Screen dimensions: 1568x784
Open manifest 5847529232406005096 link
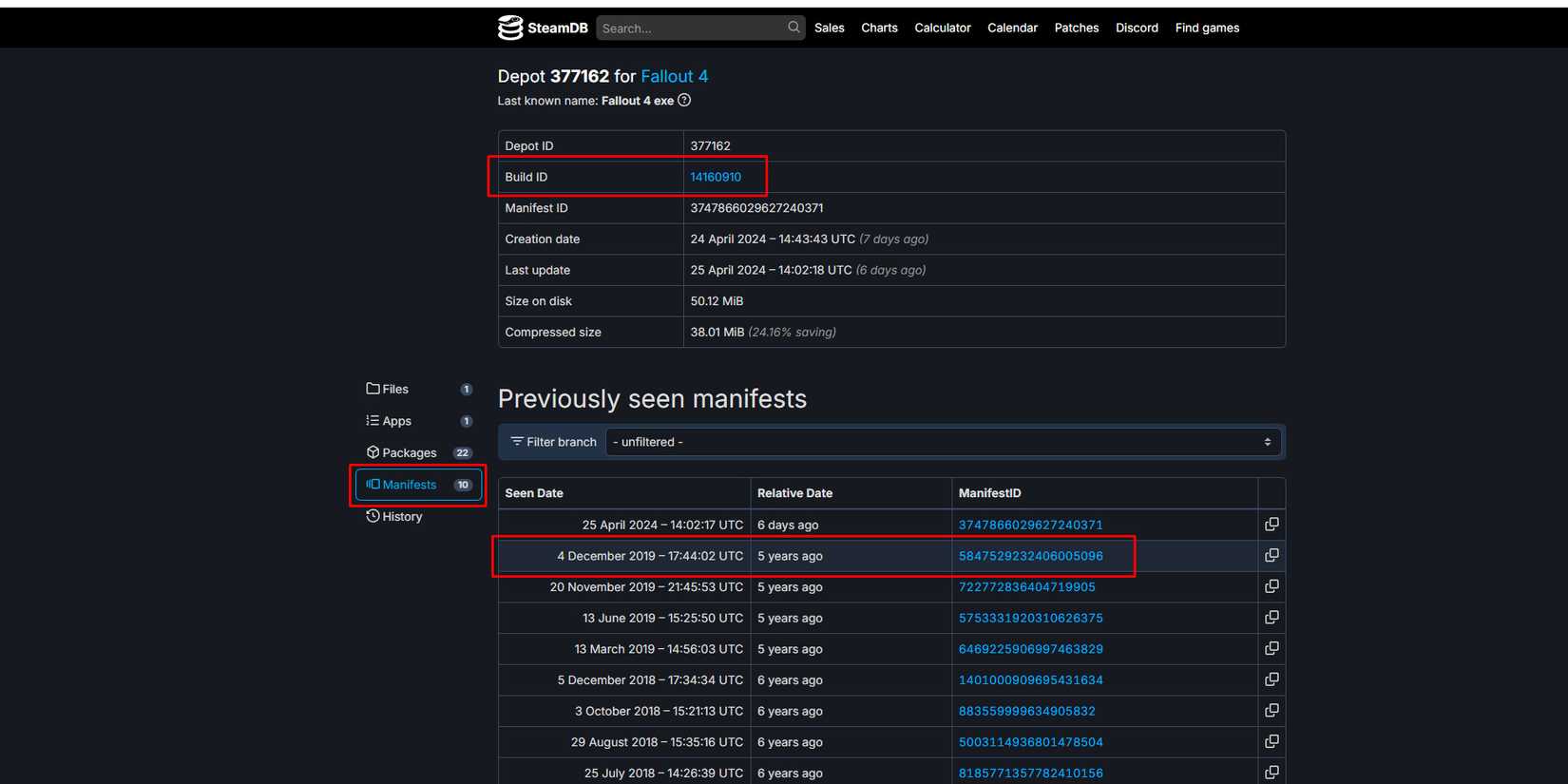point(1030,556)
